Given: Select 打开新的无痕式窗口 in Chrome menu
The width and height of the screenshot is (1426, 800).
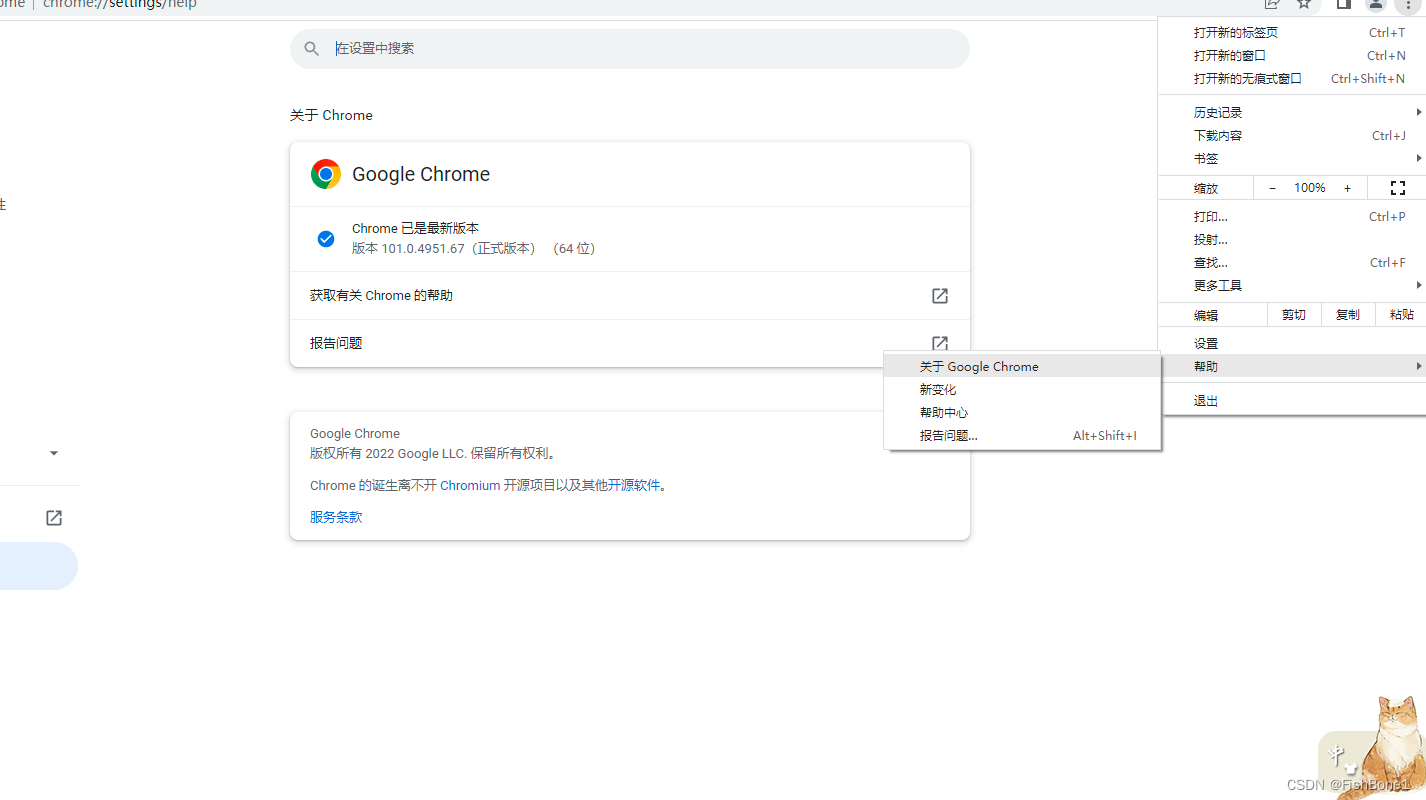Looking at the screenshot, I should [1292, 78].
